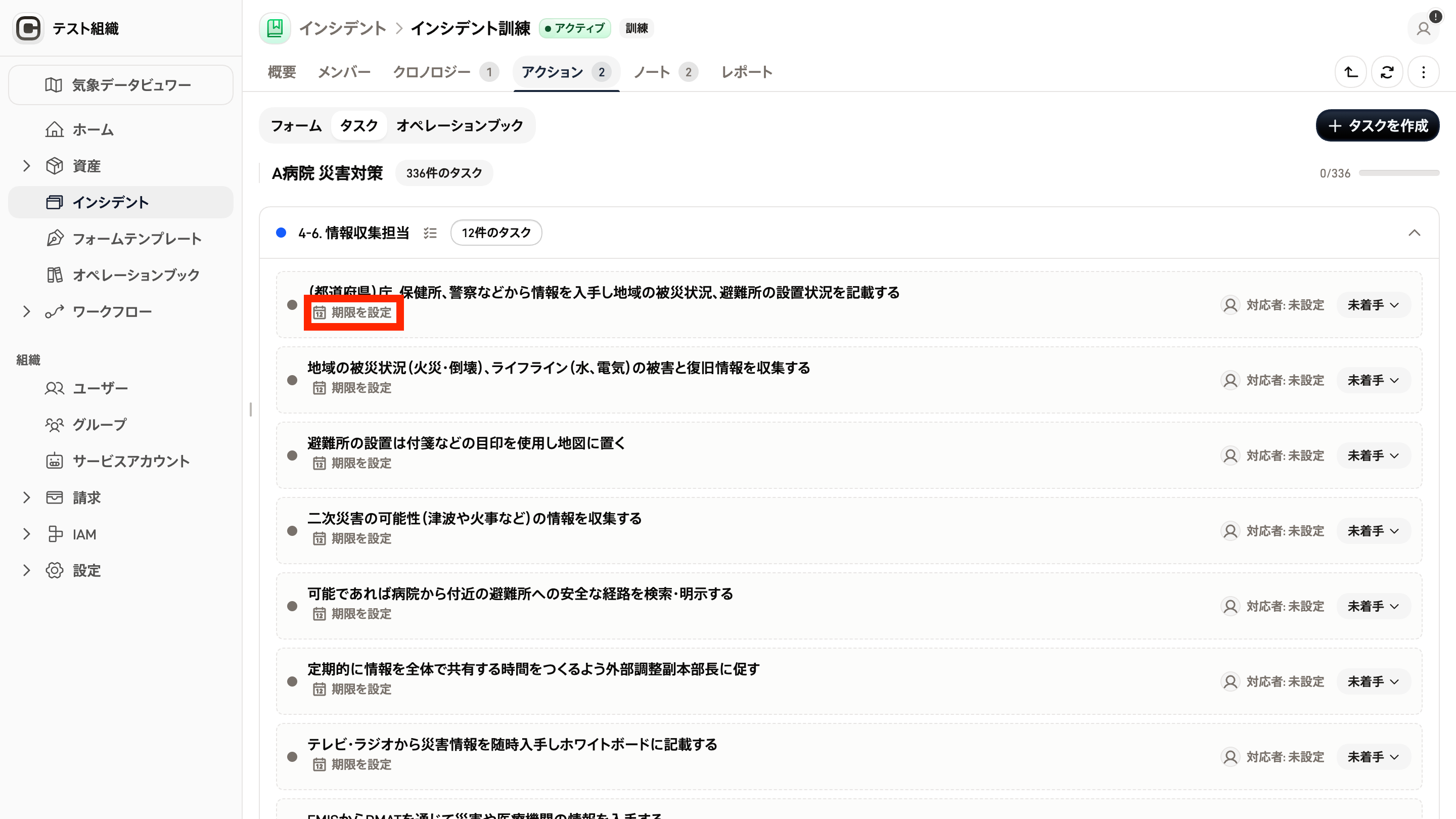Expand the 設定 sidebar section chevron
Screen dimensions: 1456x819
(x=26, y=570)
